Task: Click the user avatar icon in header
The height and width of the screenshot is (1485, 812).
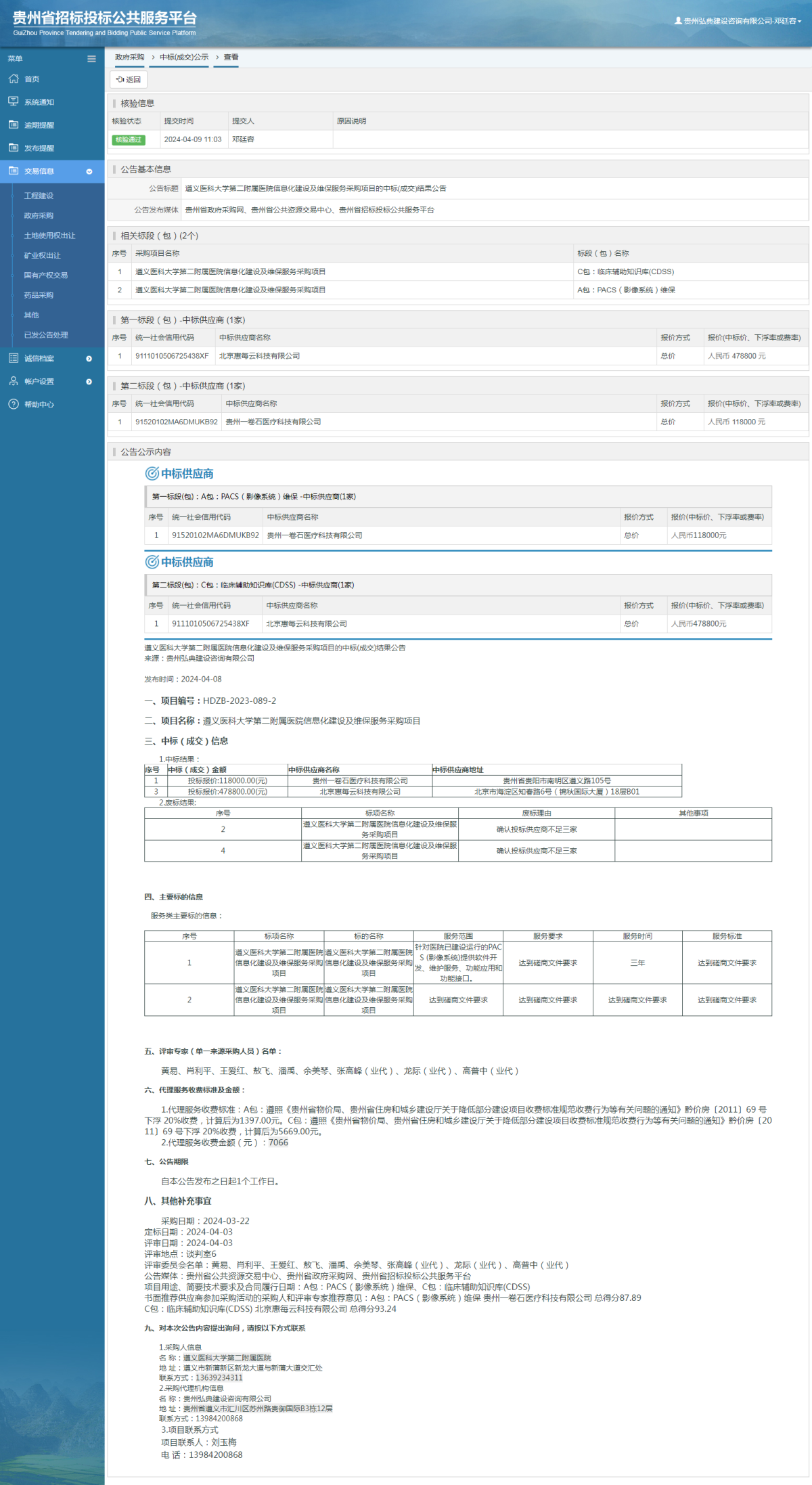Action: (x=678, y=21)
